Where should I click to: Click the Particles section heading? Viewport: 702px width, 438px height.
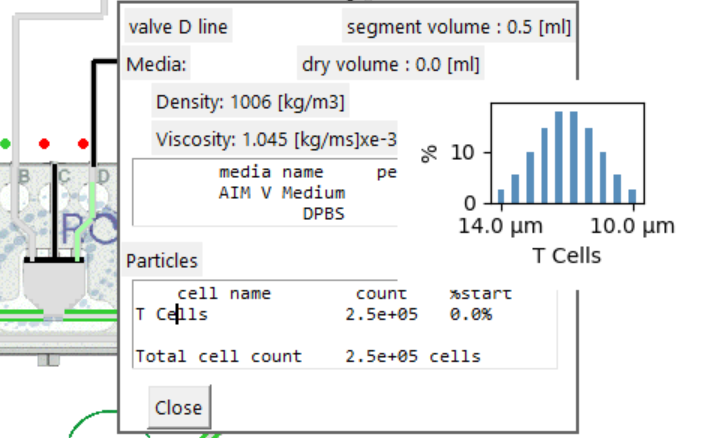tap(162, 261)
